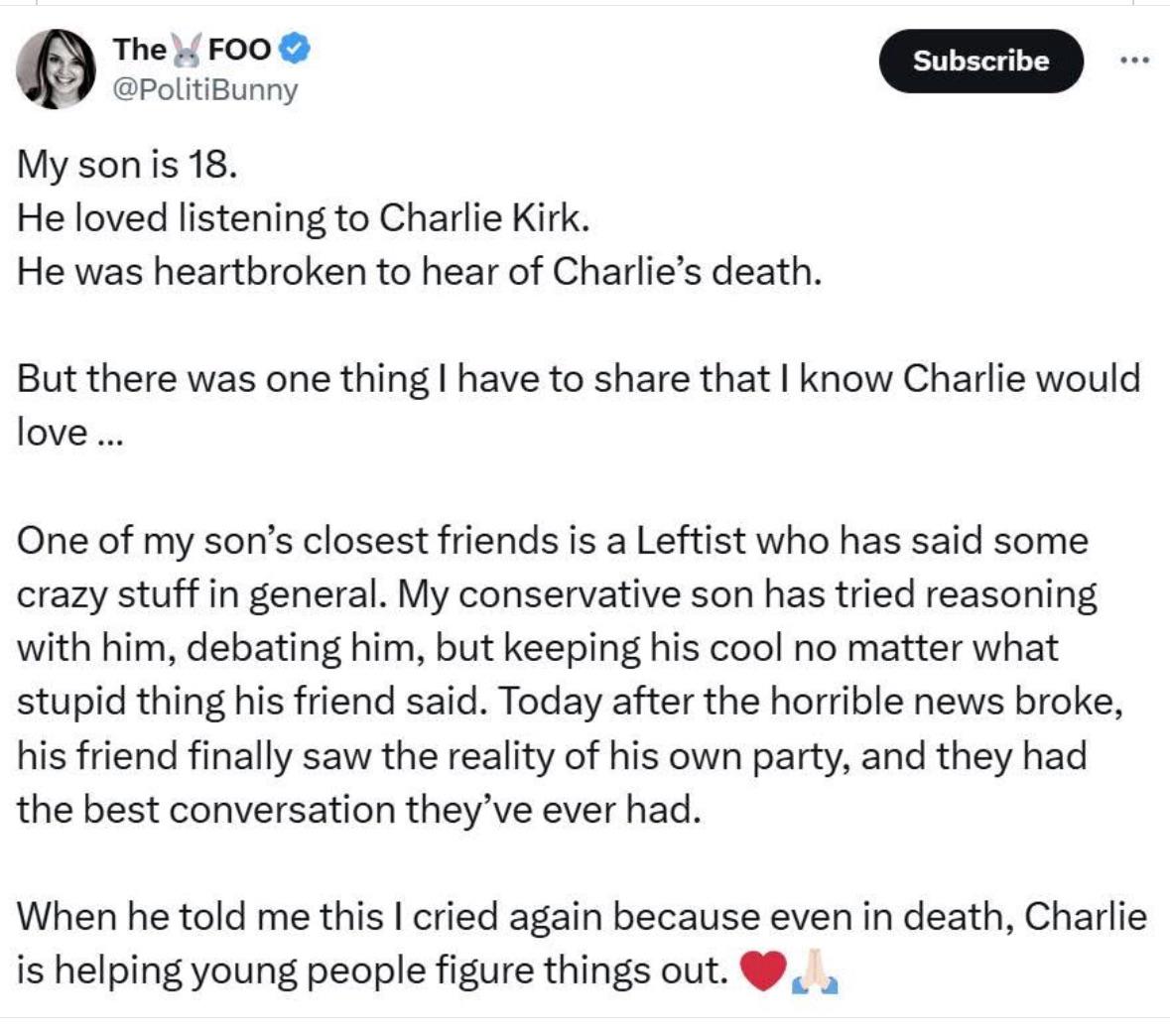The height and width of the screenshot is (1036, 1170).
Task: Subscribe to this account
Action: coord(980,62)
